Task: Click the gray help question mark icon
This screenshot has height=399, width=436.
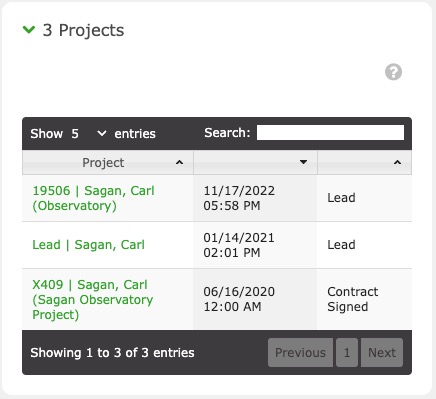Action: [x=393, y=72]
